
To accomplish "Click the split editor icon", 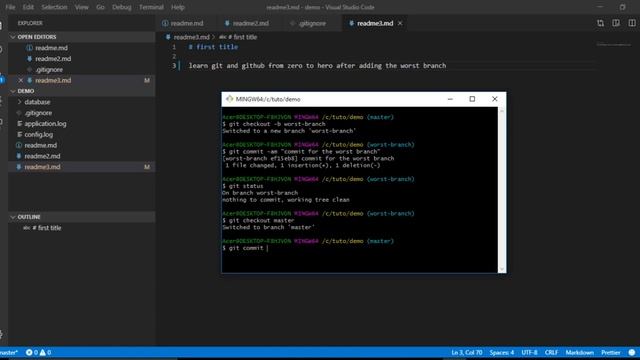I will point(632,23).
